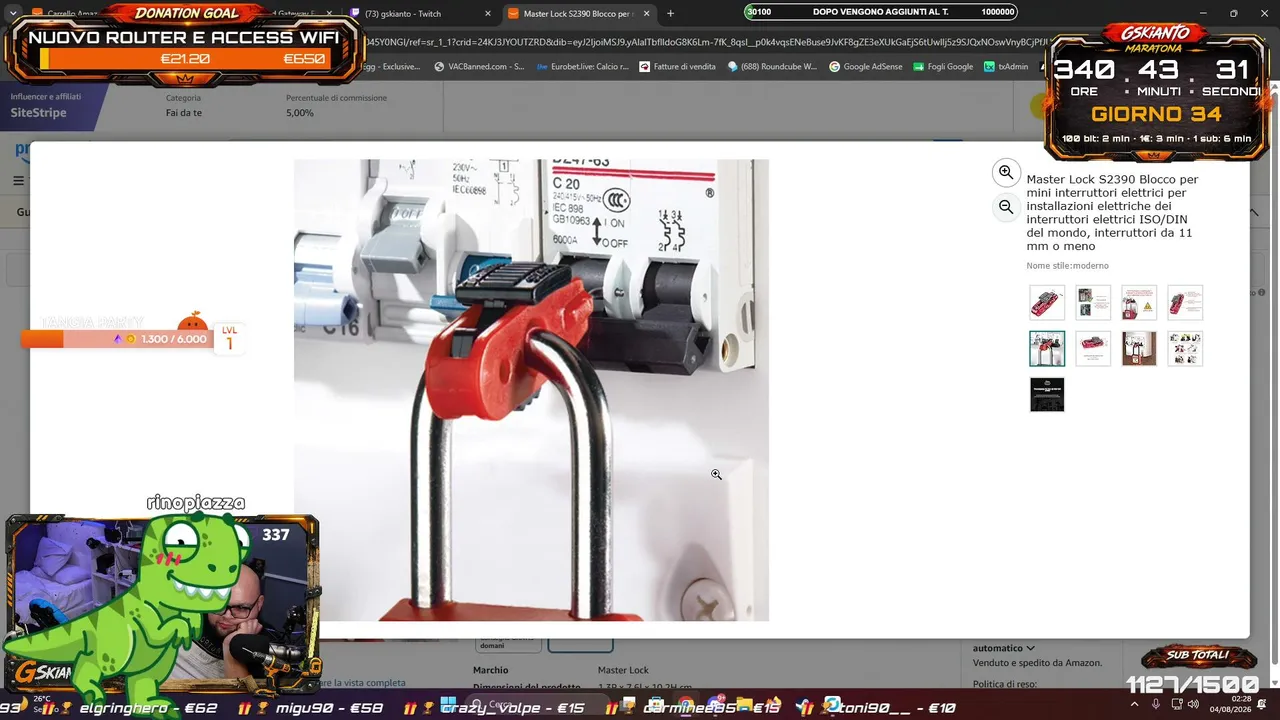1280x720 pixels.
Task: Select the first product thumbnail in the gallery
Action: tap(1047, 302)
